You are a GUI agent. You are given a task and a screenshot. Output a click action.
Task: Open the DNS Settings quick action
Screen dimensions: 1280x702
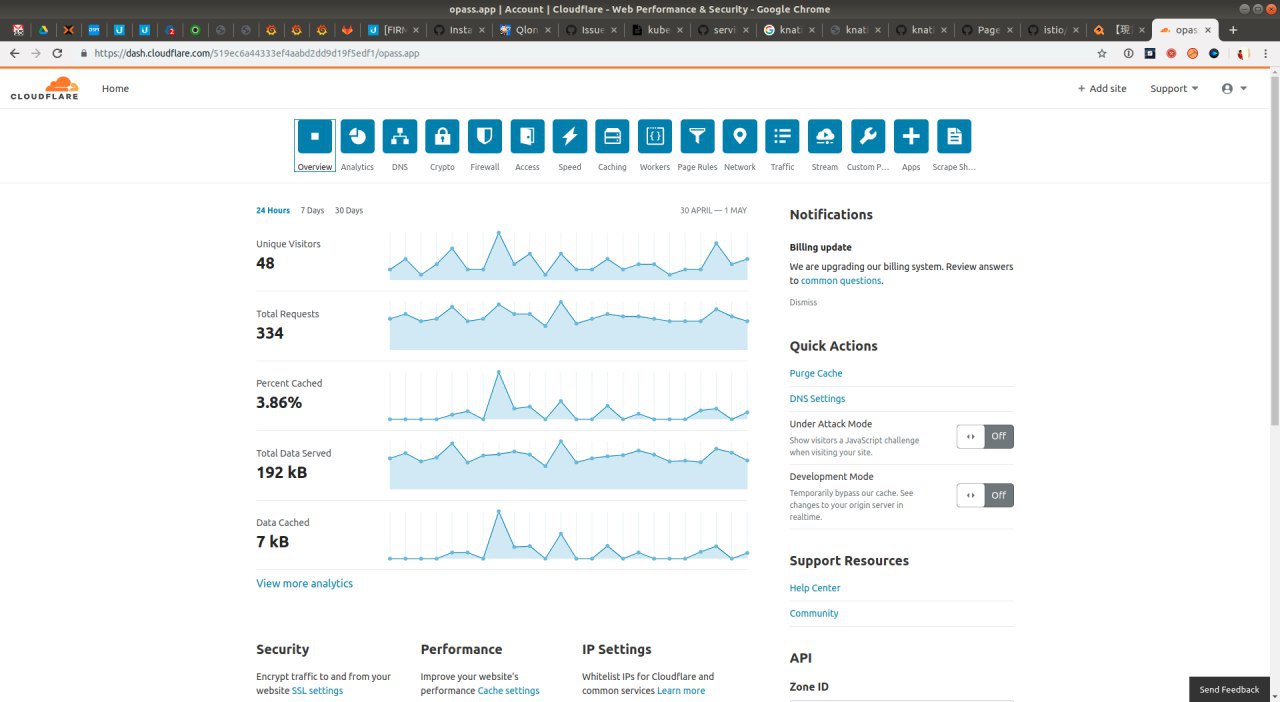[x=817, y=398]
